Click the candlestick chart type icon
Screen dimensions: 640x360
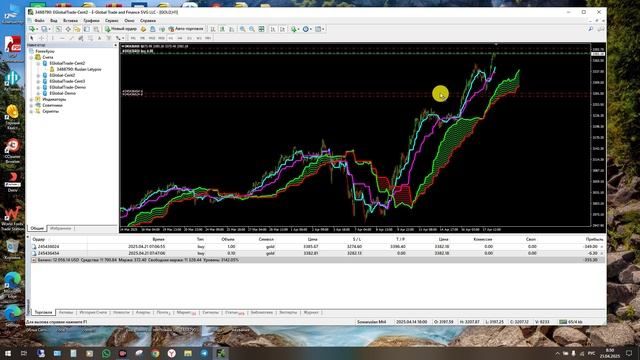[222, 29]
